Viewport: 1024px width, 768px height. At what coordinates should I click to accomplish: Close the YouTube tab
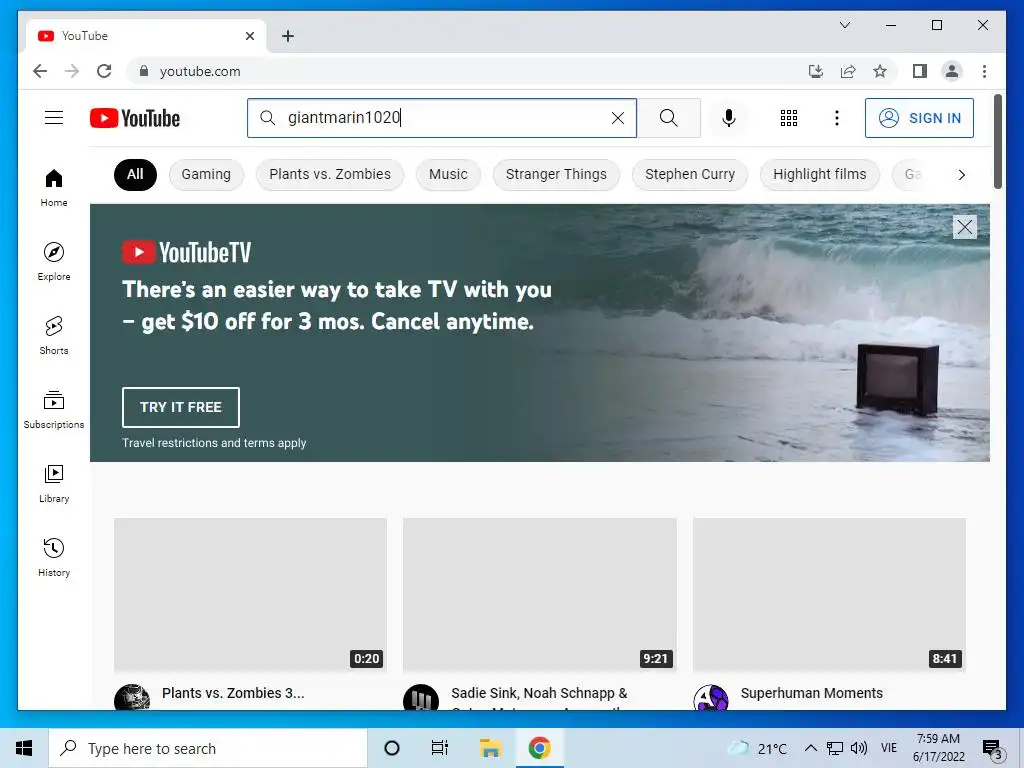click(249, 36)
